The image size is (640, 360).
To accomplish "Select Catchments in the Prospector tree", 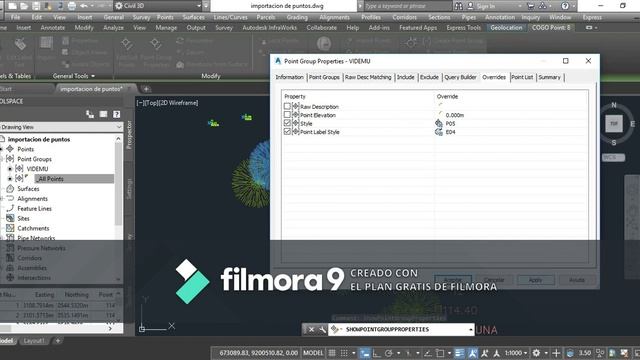I will click(33, 228).
